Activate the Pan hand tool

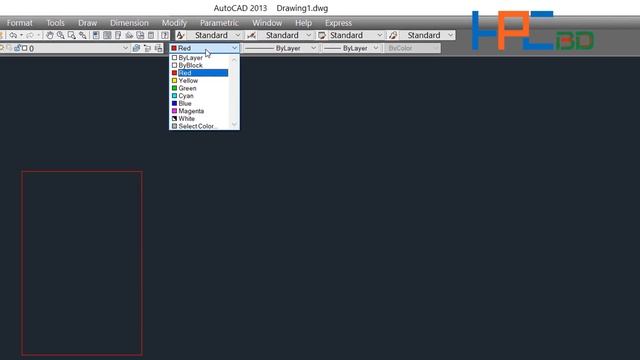tap(50, 36)
